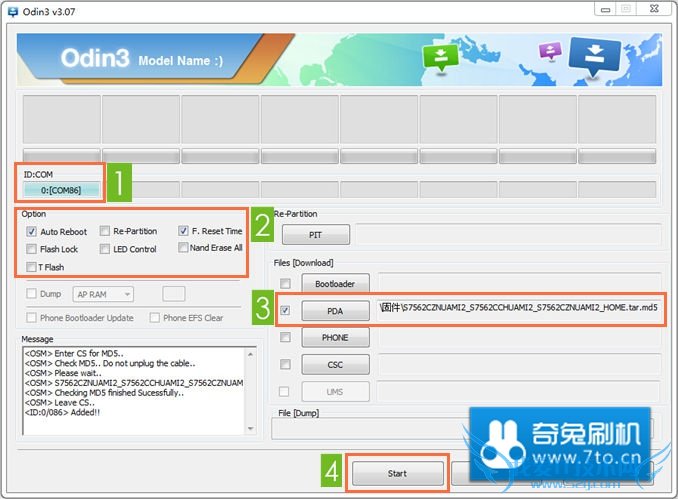
Task: Click 'Check MD5.. Do not unplug' log line
Action: pos(110,363)
